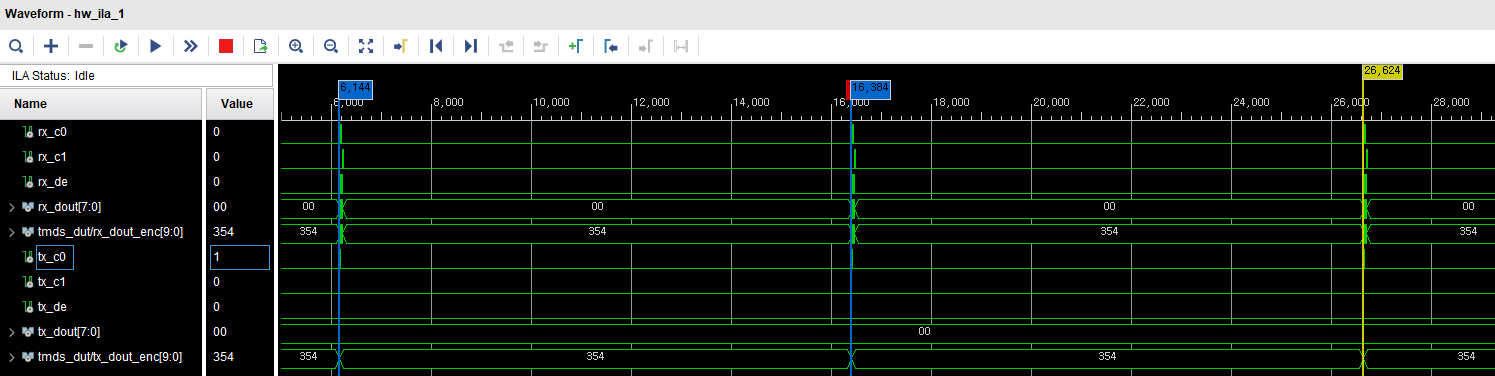Click the zoom out magnifier icon
Viewport: 1495px width, 376px height.
pos(331,46)
